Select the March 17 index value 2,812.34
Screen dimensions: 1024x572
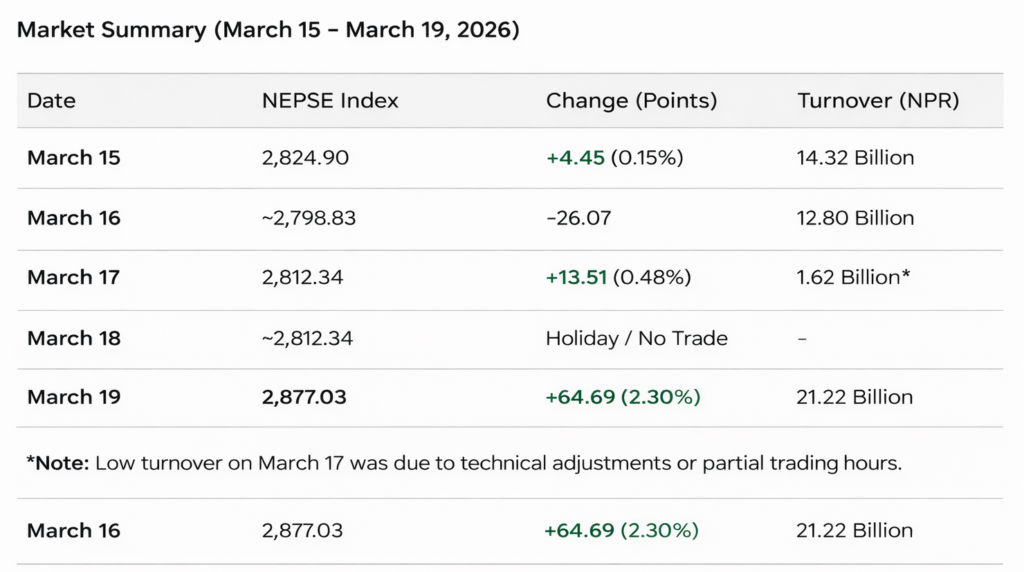tap(302, 277)
